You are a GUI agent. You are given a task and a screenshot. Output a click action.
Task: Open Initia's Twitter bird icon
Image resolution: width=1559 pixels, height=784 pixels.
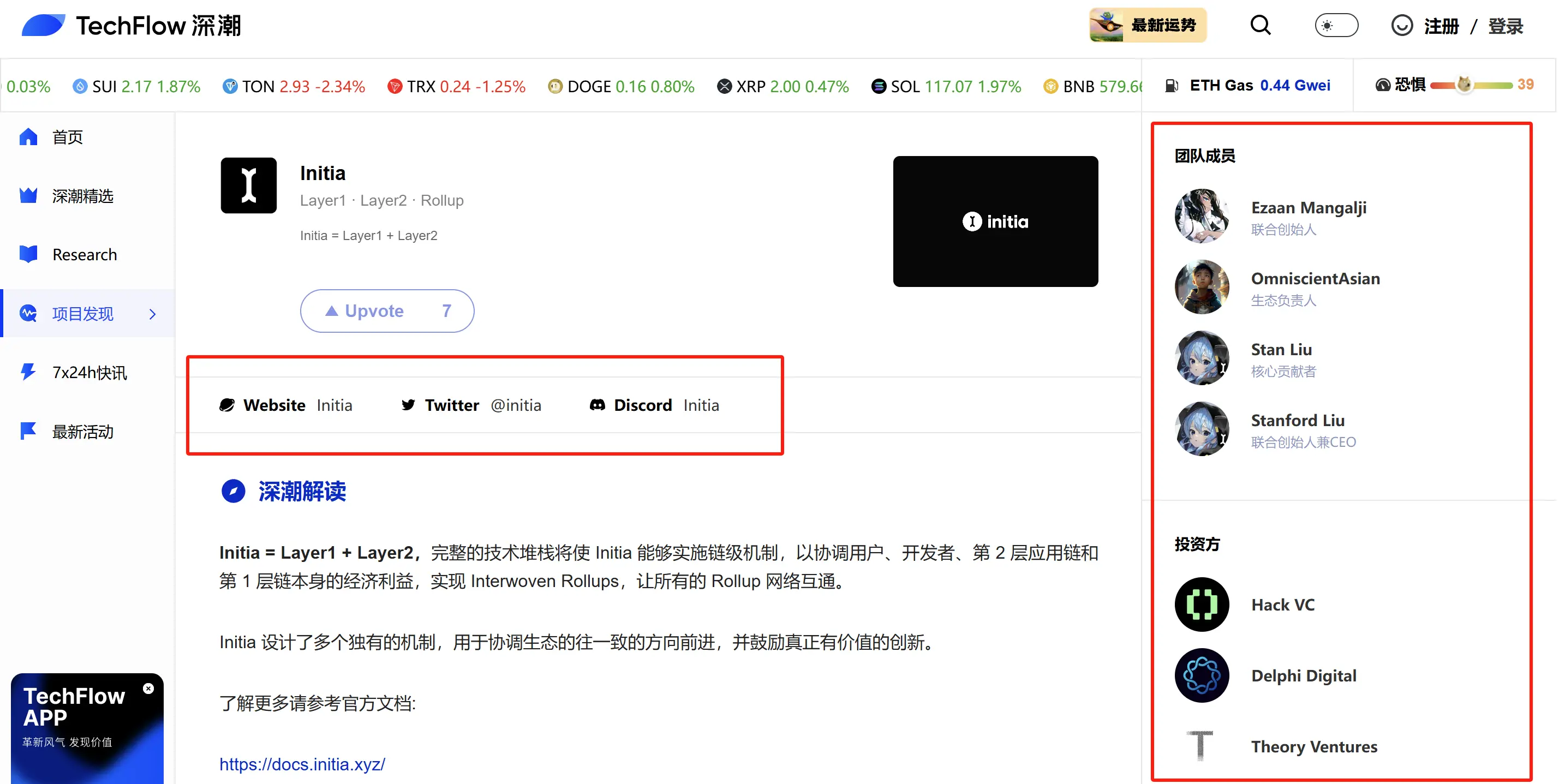pyautogui.click(x=409, y=405)
